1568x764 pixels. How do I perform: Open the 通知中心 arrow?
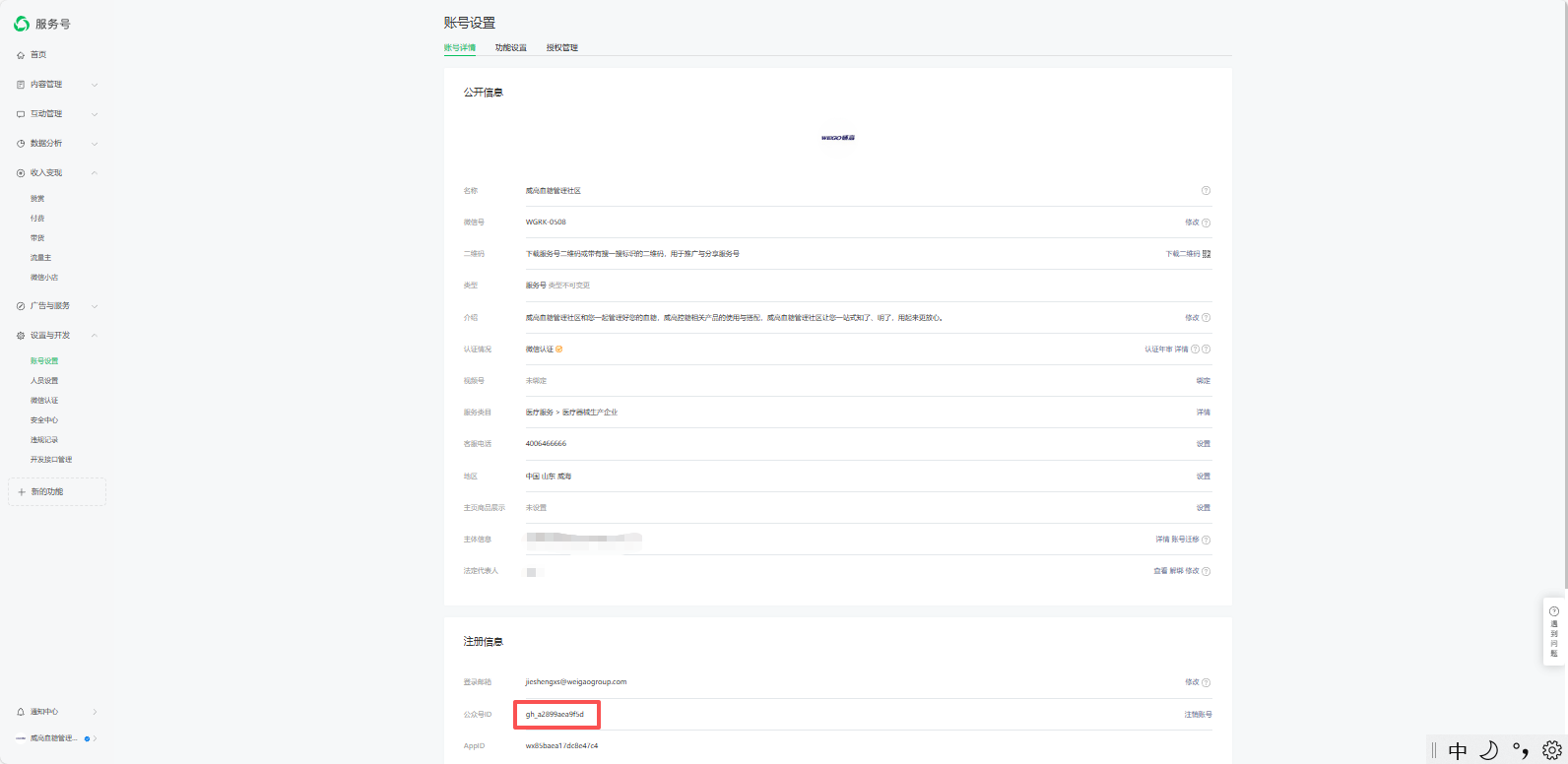(95, 712)
